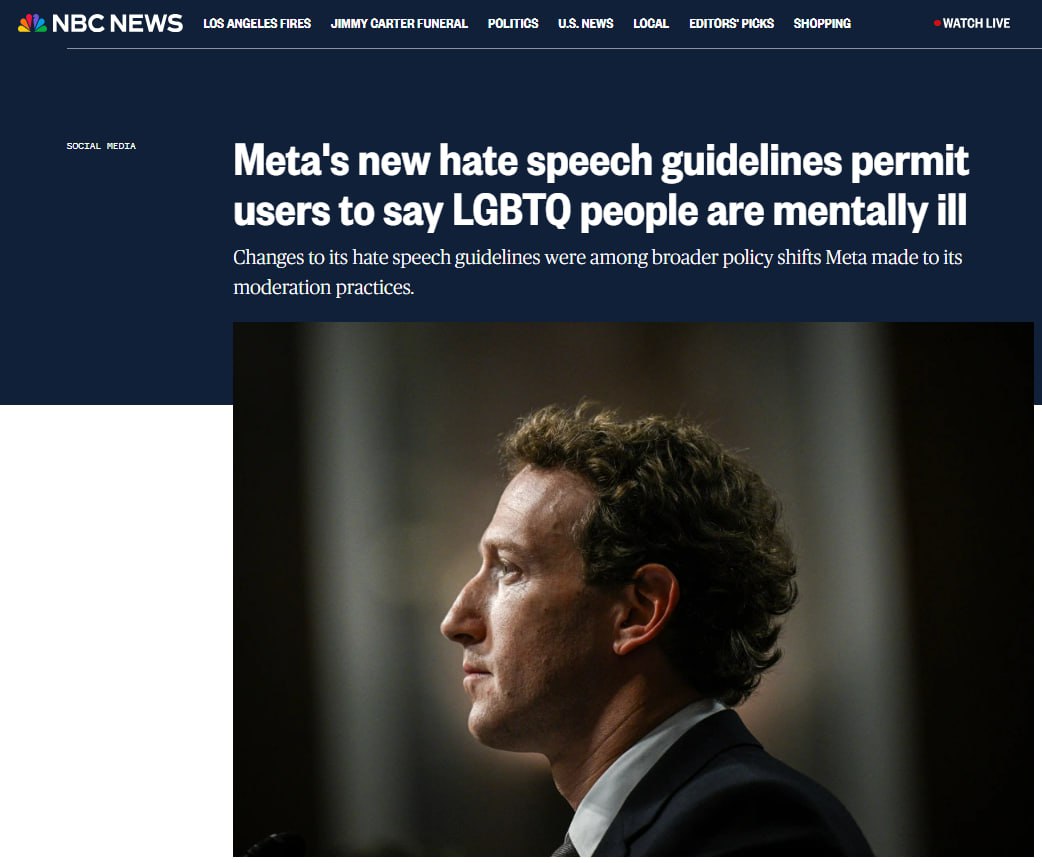This screenshot has height=863, width=1042.
Task: Go to Jimmy Carter Funeral coverage
Action: [399, 23]
